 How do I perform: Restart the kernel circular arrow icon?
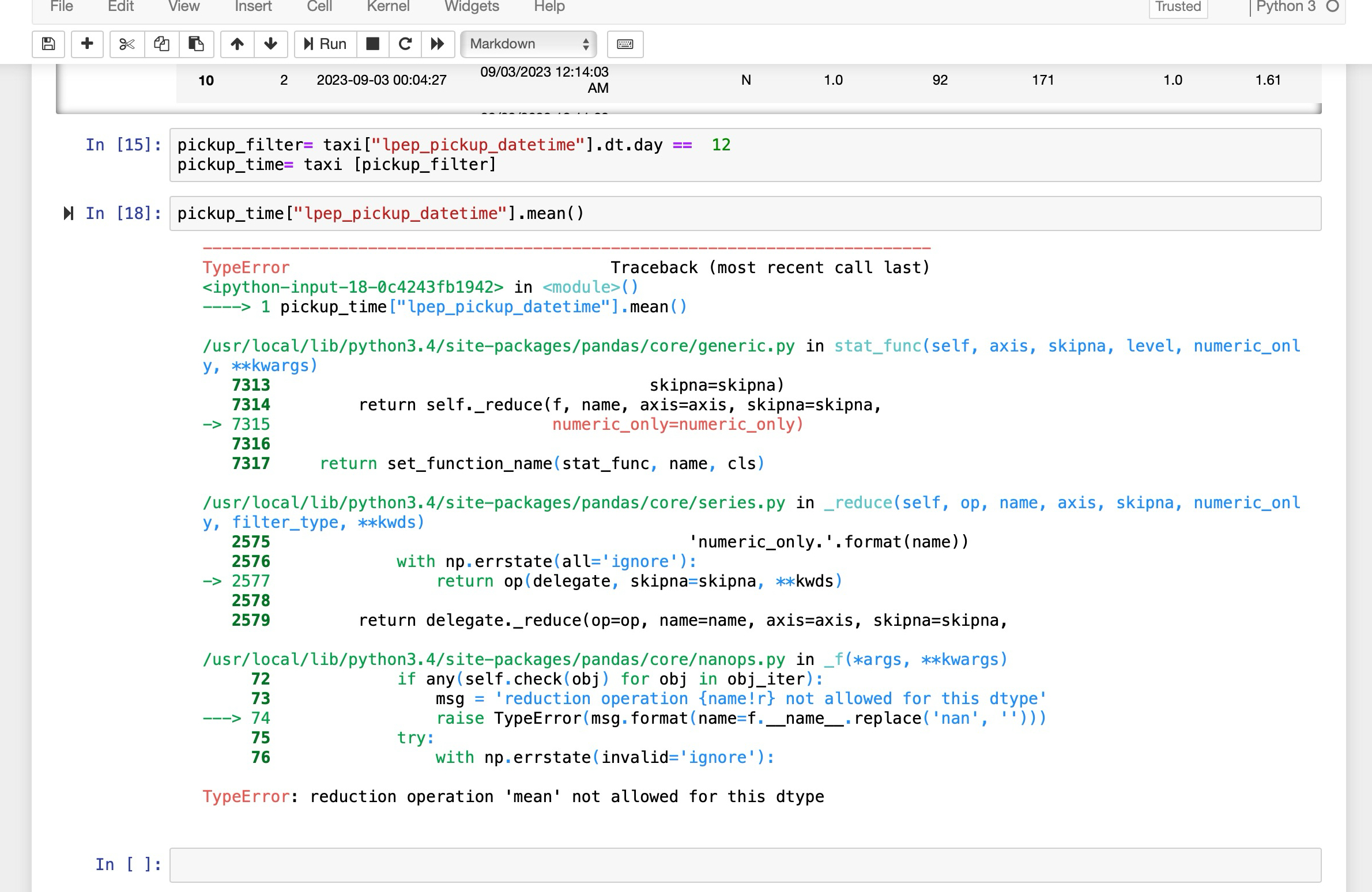point(405,44)
